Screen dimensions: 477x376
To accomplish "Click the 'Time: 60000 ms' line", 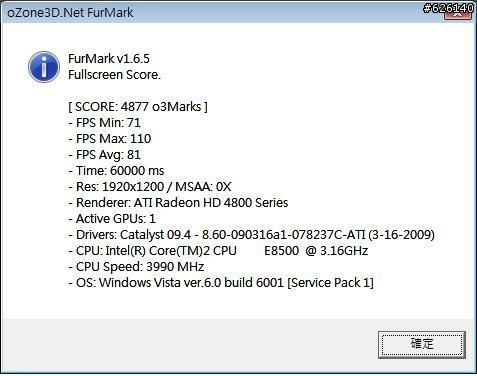I will [116, 171].
